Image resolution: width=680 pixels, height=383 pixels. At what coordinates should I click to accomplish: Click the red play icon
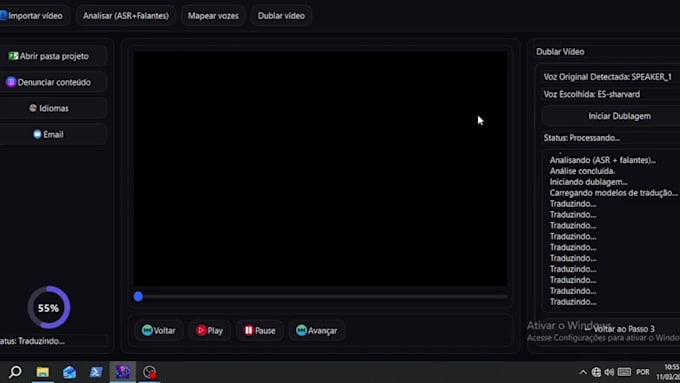click(x=201, y=331)
